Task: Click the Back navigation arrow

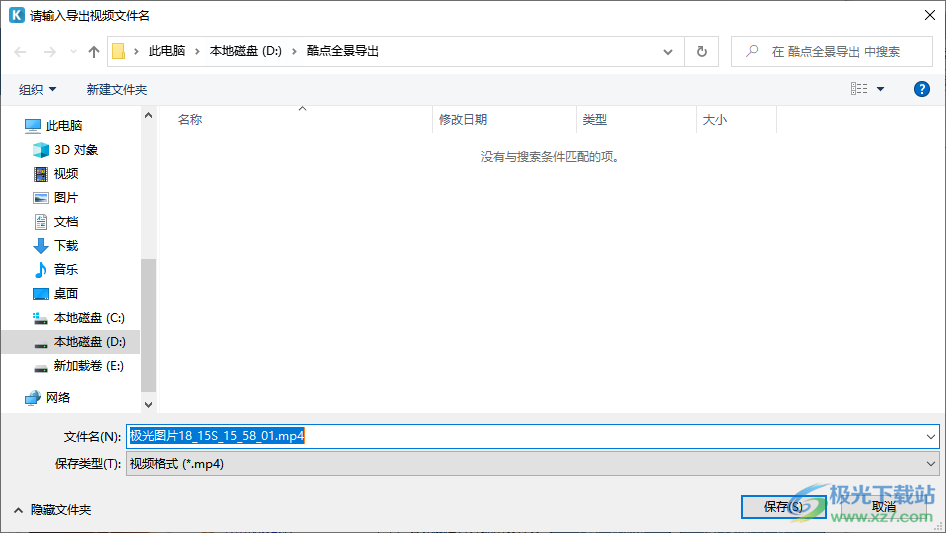Action: pyautogui.click(x=21, y=52)
